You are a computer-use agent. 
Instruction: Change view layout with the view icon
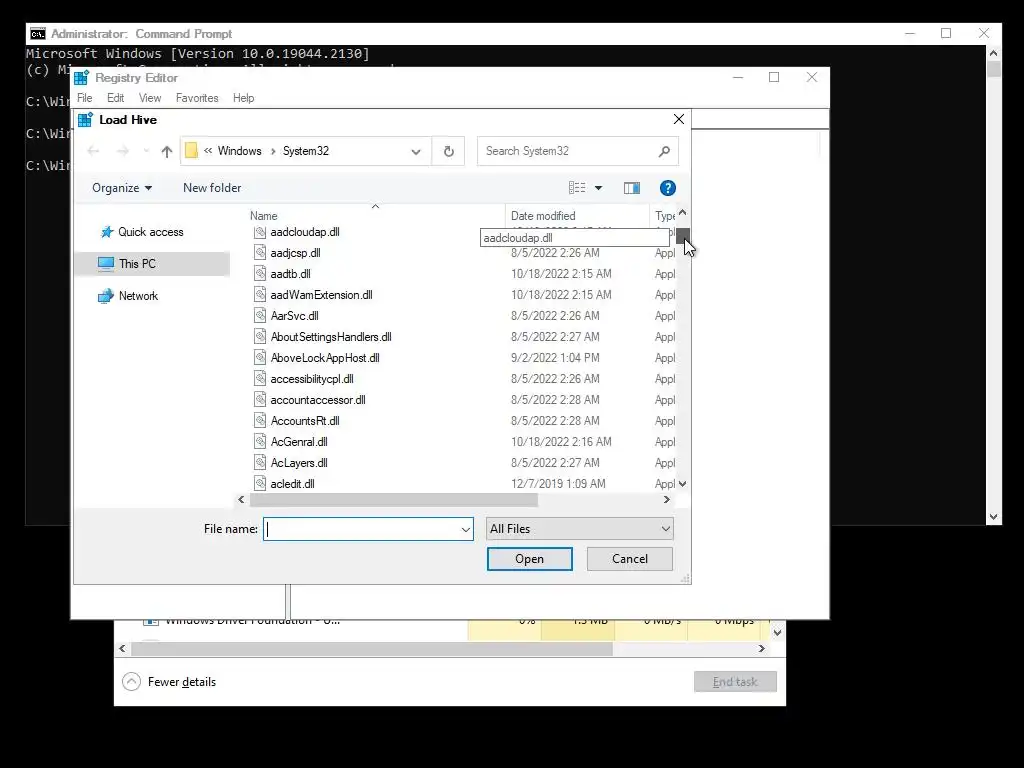point(577,188)
